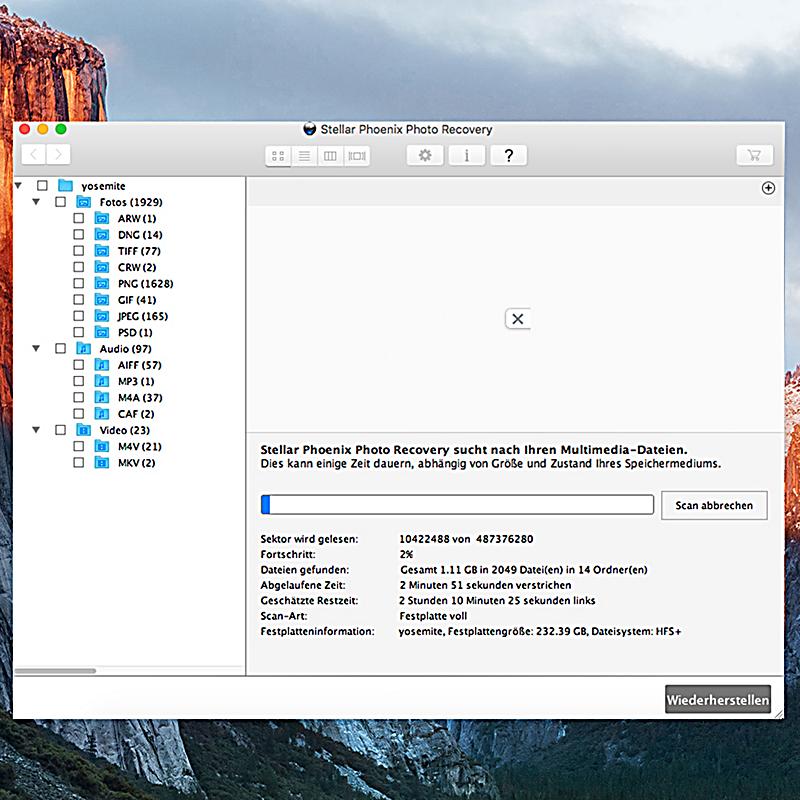800x800 pixels.
Task: Select the PSD (1) tree row
Action: tap(130, 332)
